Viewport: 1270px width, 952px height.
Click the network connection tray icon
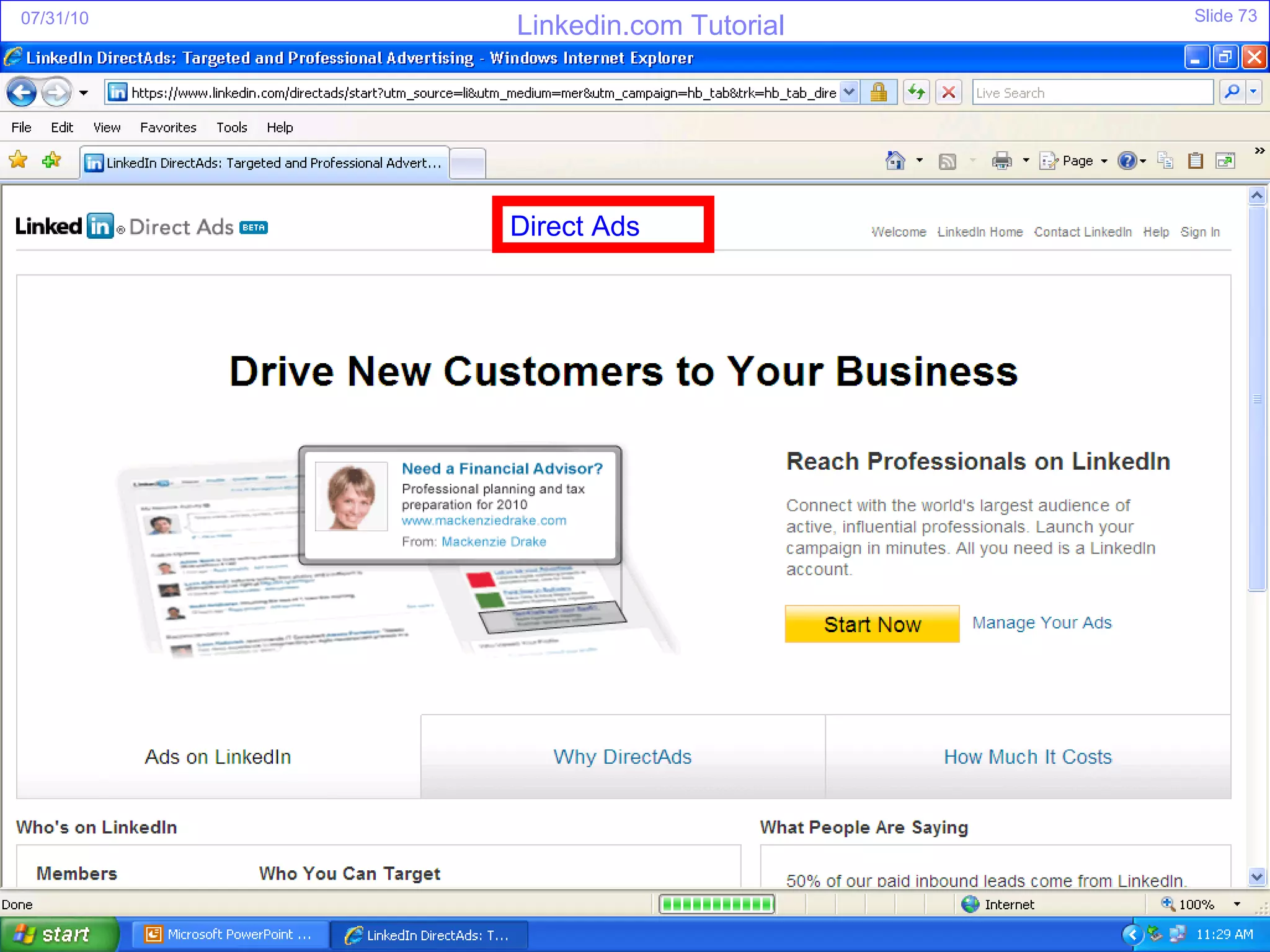coord(1177,933)
